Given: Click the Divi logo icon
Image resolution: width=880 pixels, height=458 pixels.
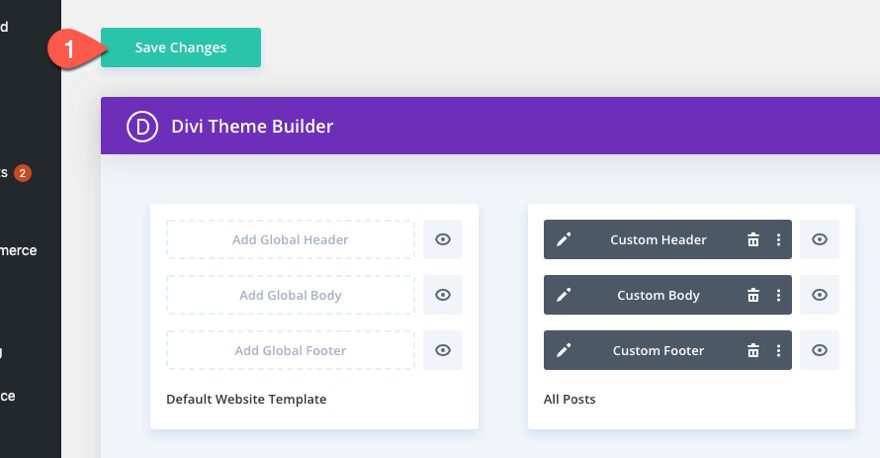Looking at the screenshot, I should [143, 126].
